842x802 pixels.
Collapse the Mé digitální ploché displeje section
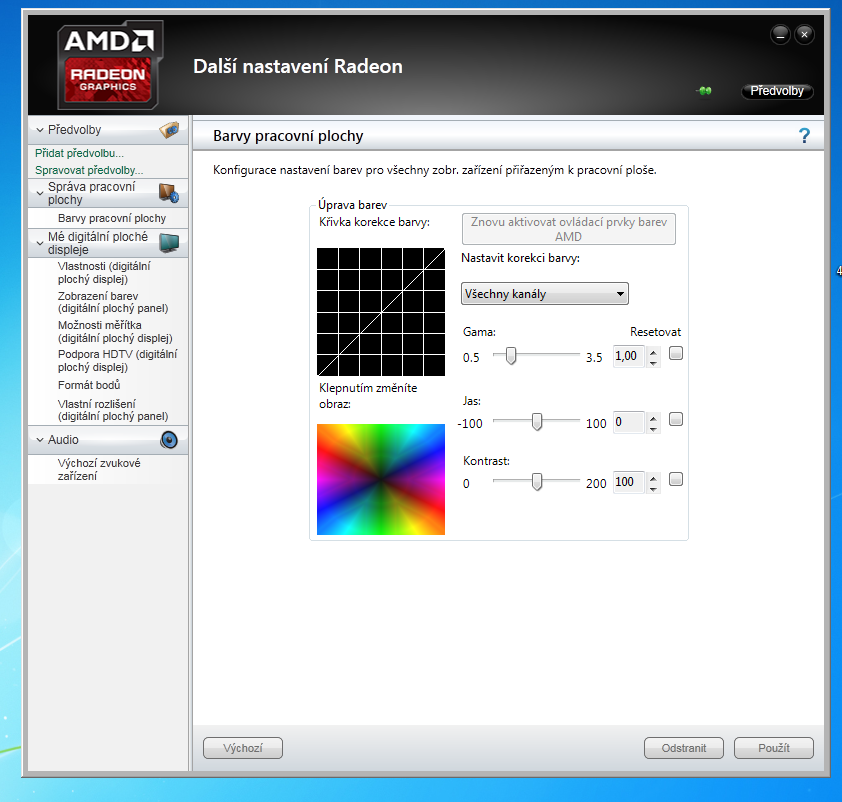(x=40, y=238)
